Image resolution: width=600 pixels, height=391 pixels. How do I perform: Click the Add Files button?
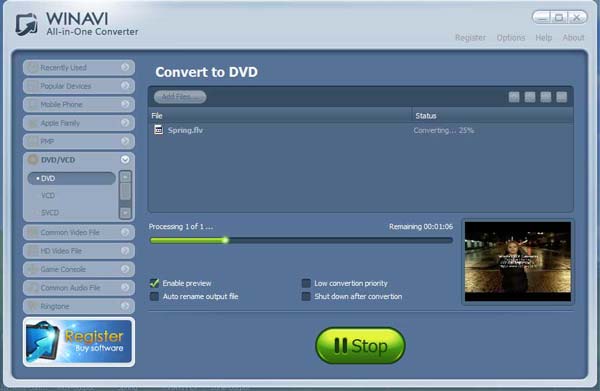tap(180, 97)
